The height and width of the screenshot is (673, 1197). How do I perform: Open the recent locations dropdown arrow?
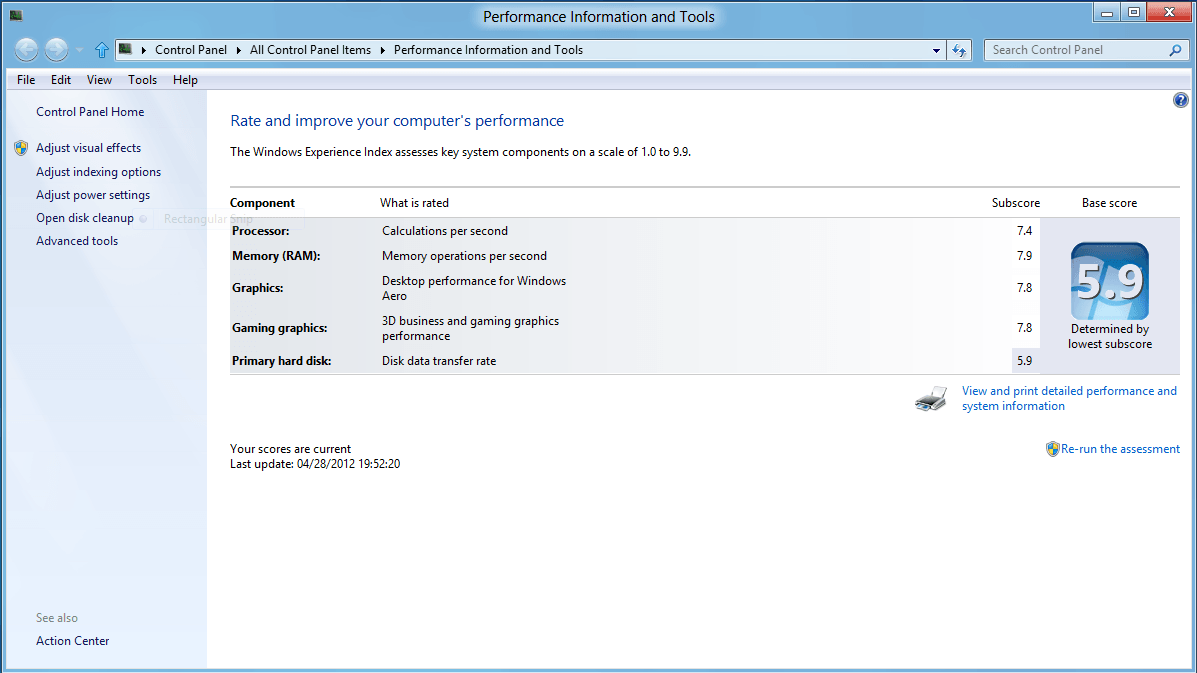coord(79,50)
